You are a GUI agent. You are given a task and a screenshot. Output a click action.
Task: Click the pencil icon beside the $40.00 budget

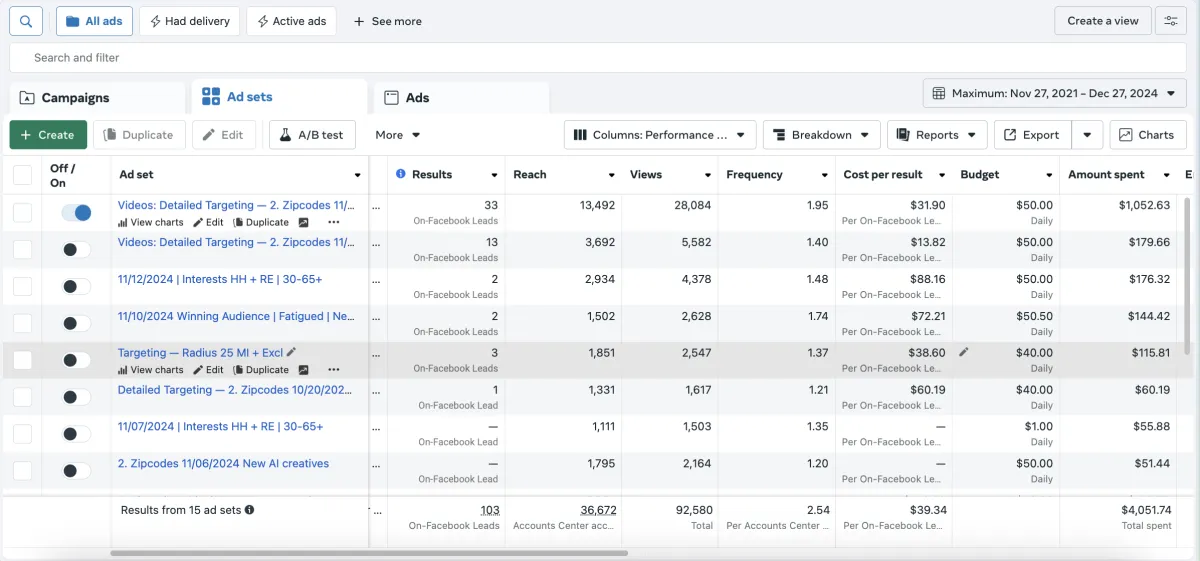964,352
